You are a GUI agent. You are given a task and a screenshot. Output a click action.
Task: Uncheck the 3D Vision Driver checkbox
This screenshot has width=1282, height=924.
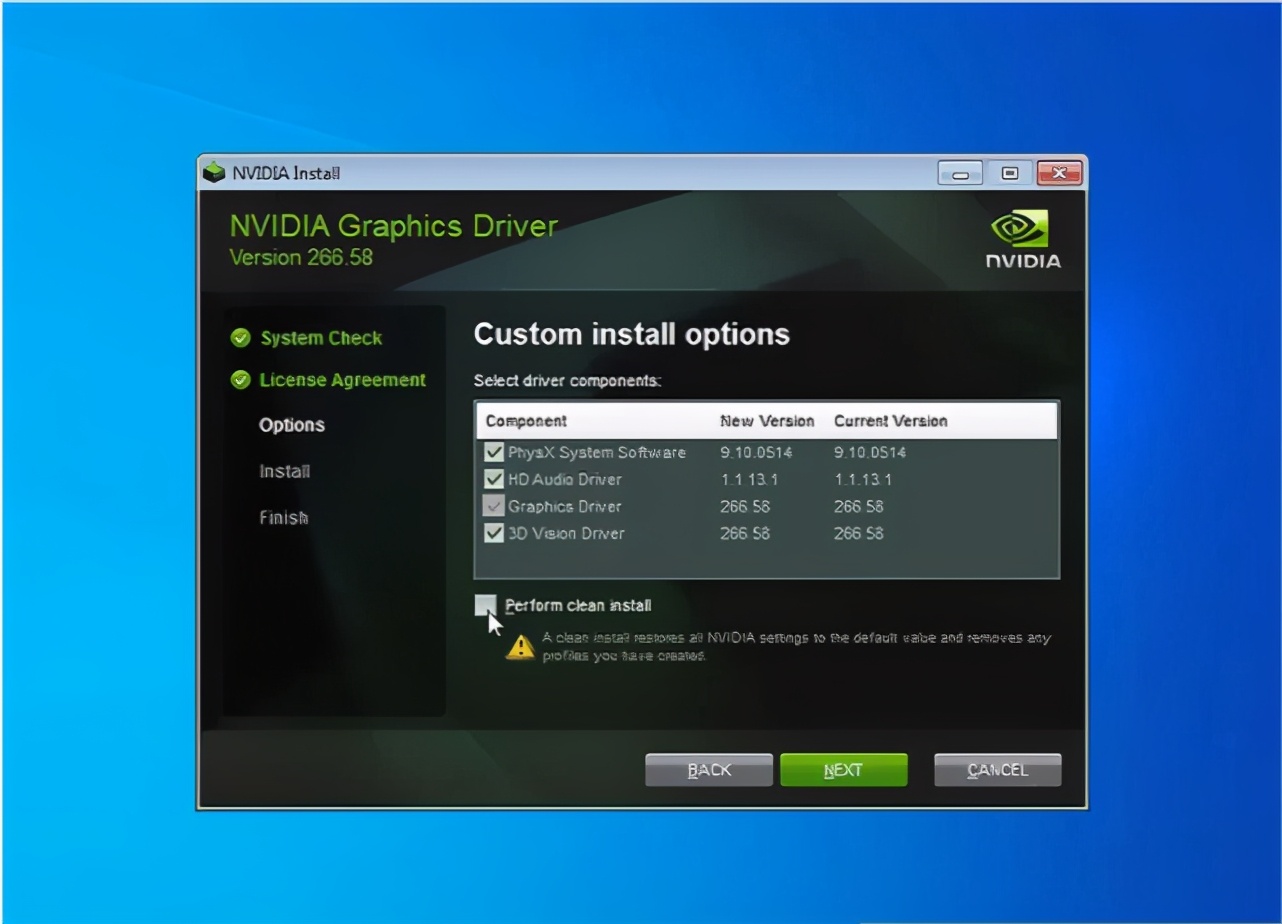(493, 533)
